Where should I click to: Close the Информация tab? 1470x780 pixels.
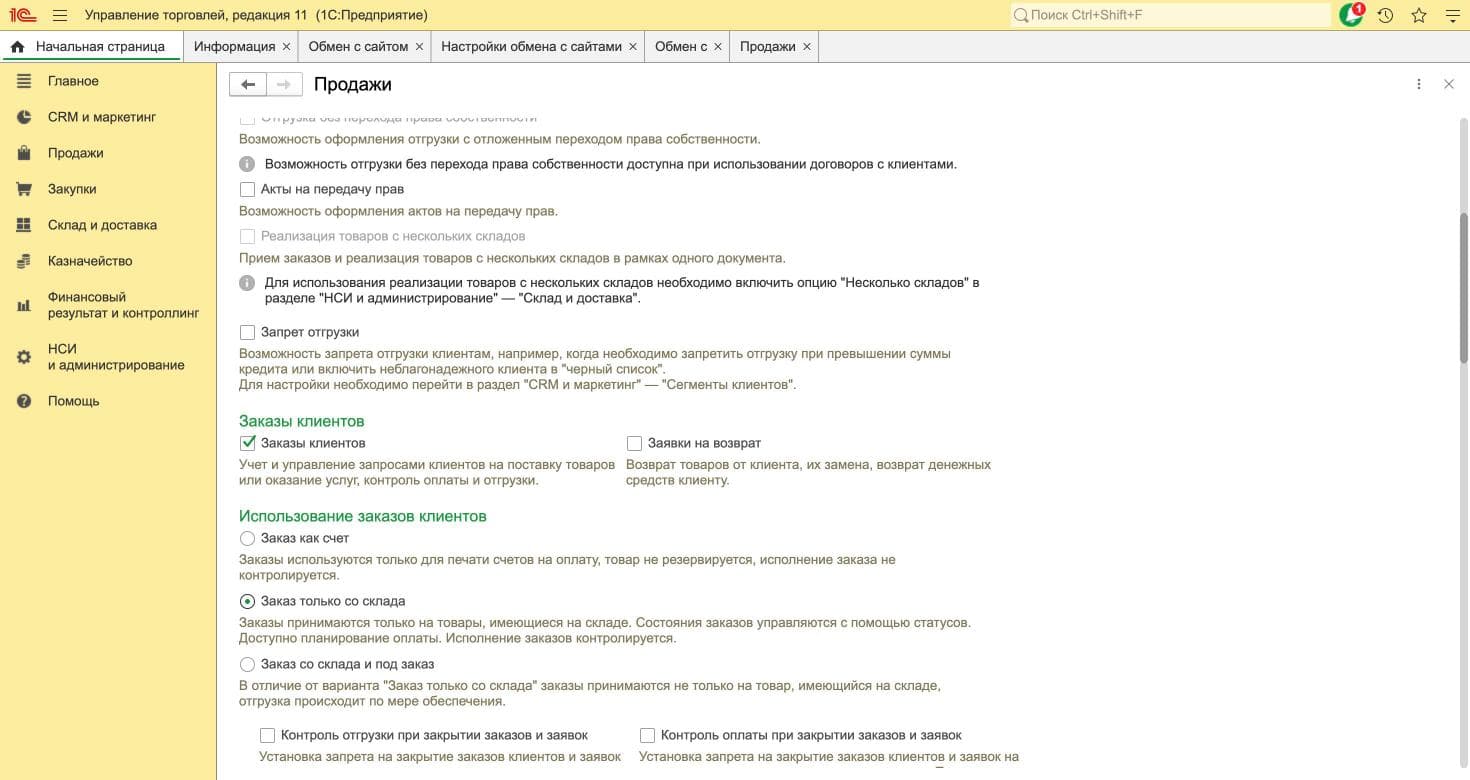[287, 47]
